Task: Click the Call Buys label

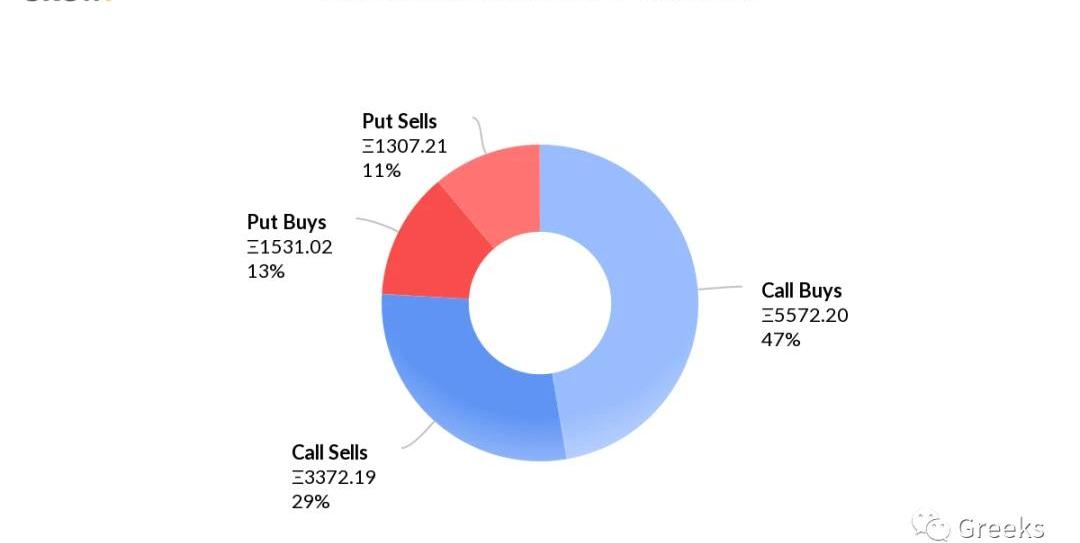Action: [x=802, y=291]
